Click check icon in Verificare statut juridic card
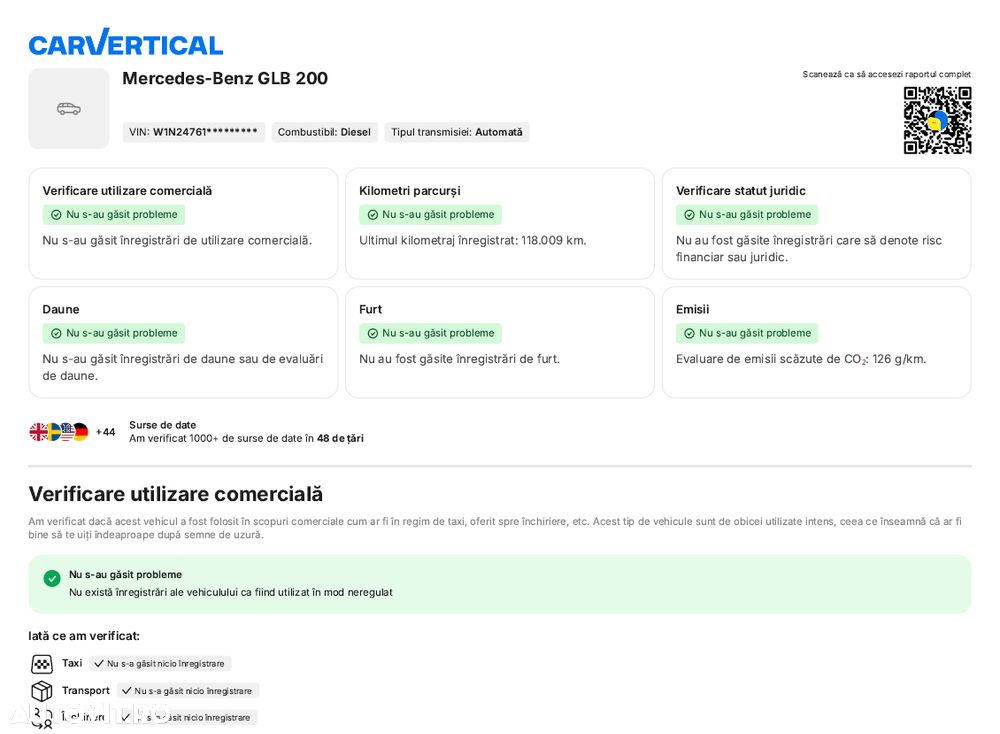Viewport: 1000px width, 734px height. 689,215
